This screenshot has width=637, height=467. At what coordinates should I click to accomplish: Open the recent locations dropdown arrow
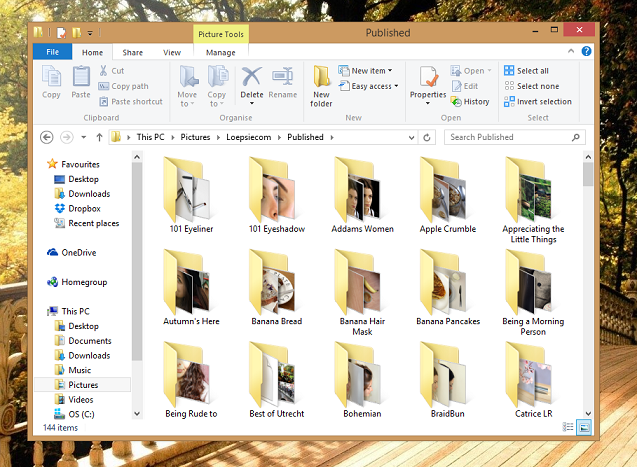83,137
